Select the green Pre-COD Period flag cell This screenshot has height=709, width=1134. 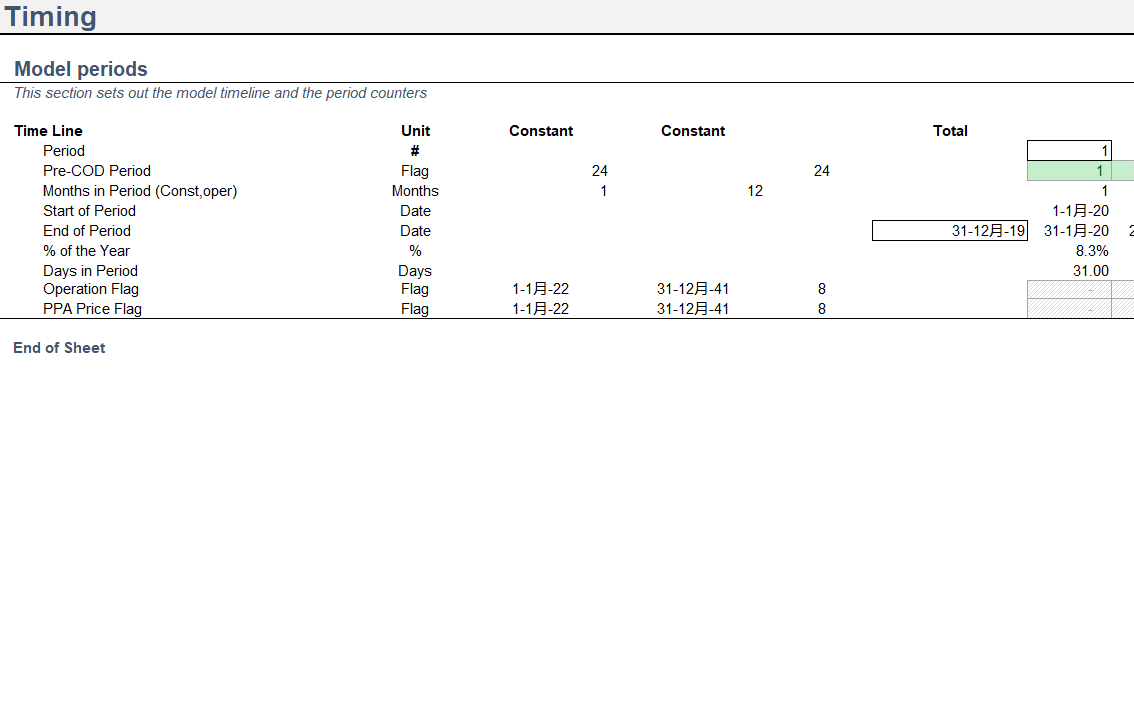tap(1069, 171)
